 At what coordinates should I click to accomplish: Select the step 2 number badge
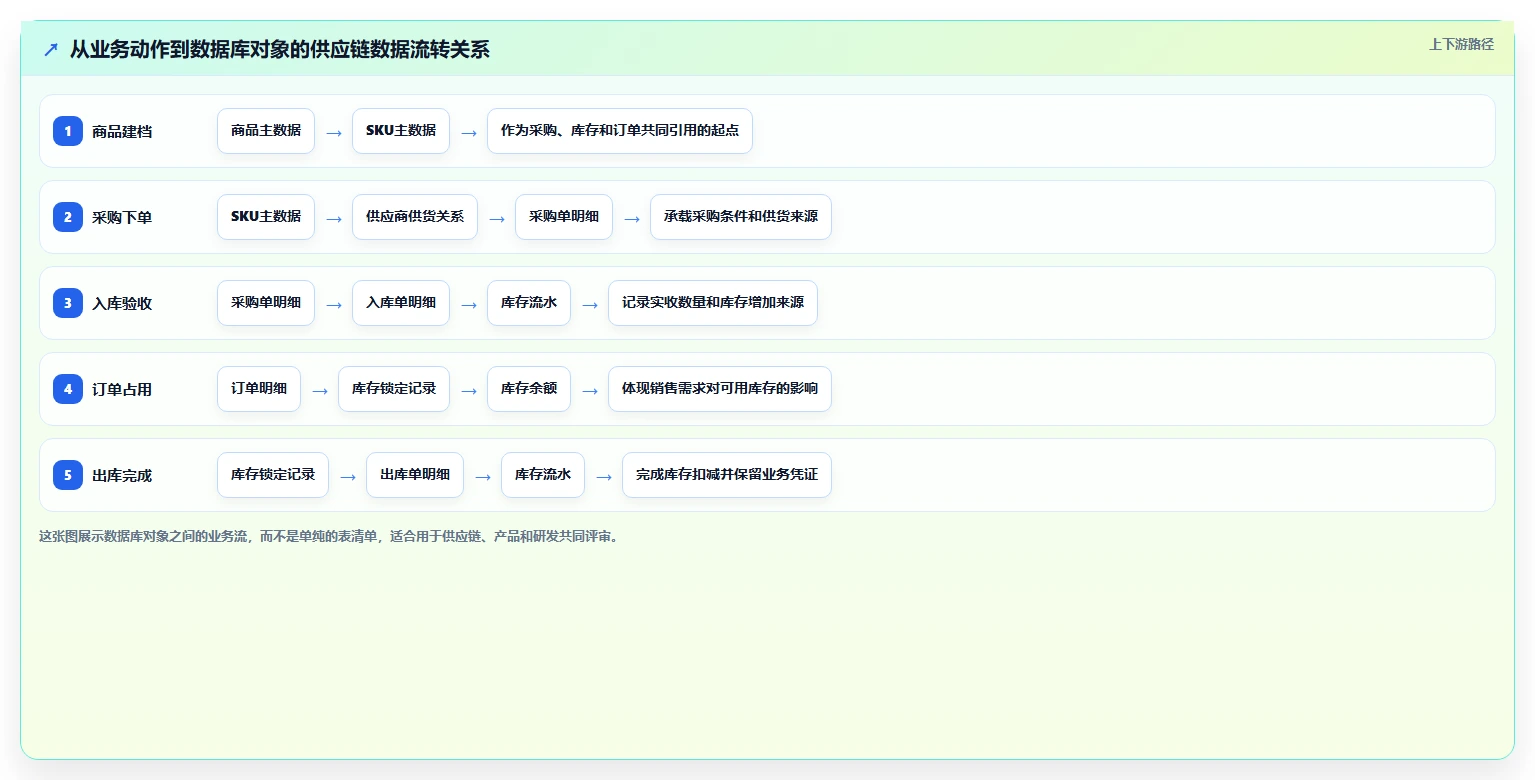[x=68, y=217]
